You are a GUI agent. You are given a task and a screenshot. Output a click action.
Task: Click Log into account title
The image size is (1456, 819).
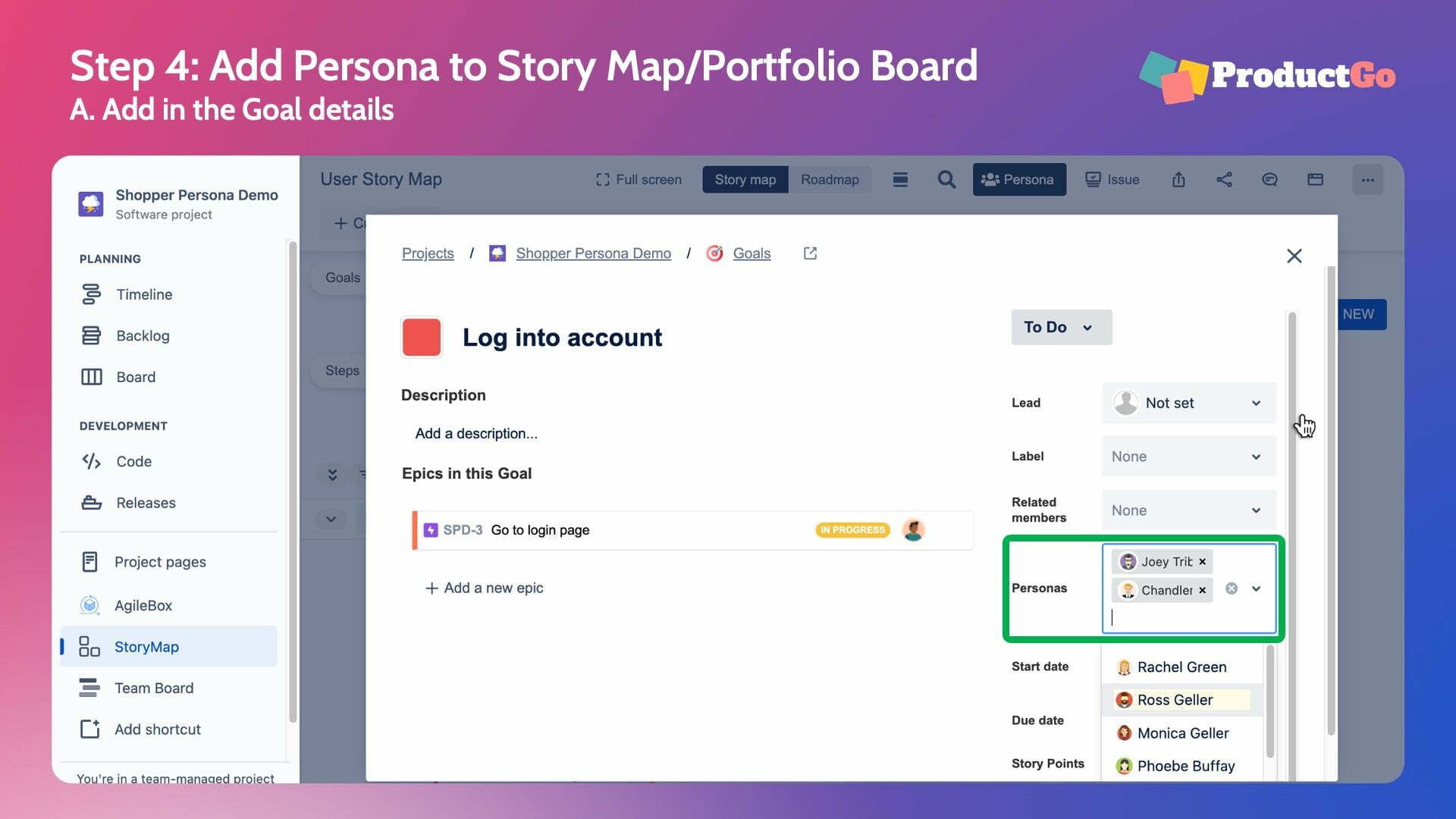562,337
